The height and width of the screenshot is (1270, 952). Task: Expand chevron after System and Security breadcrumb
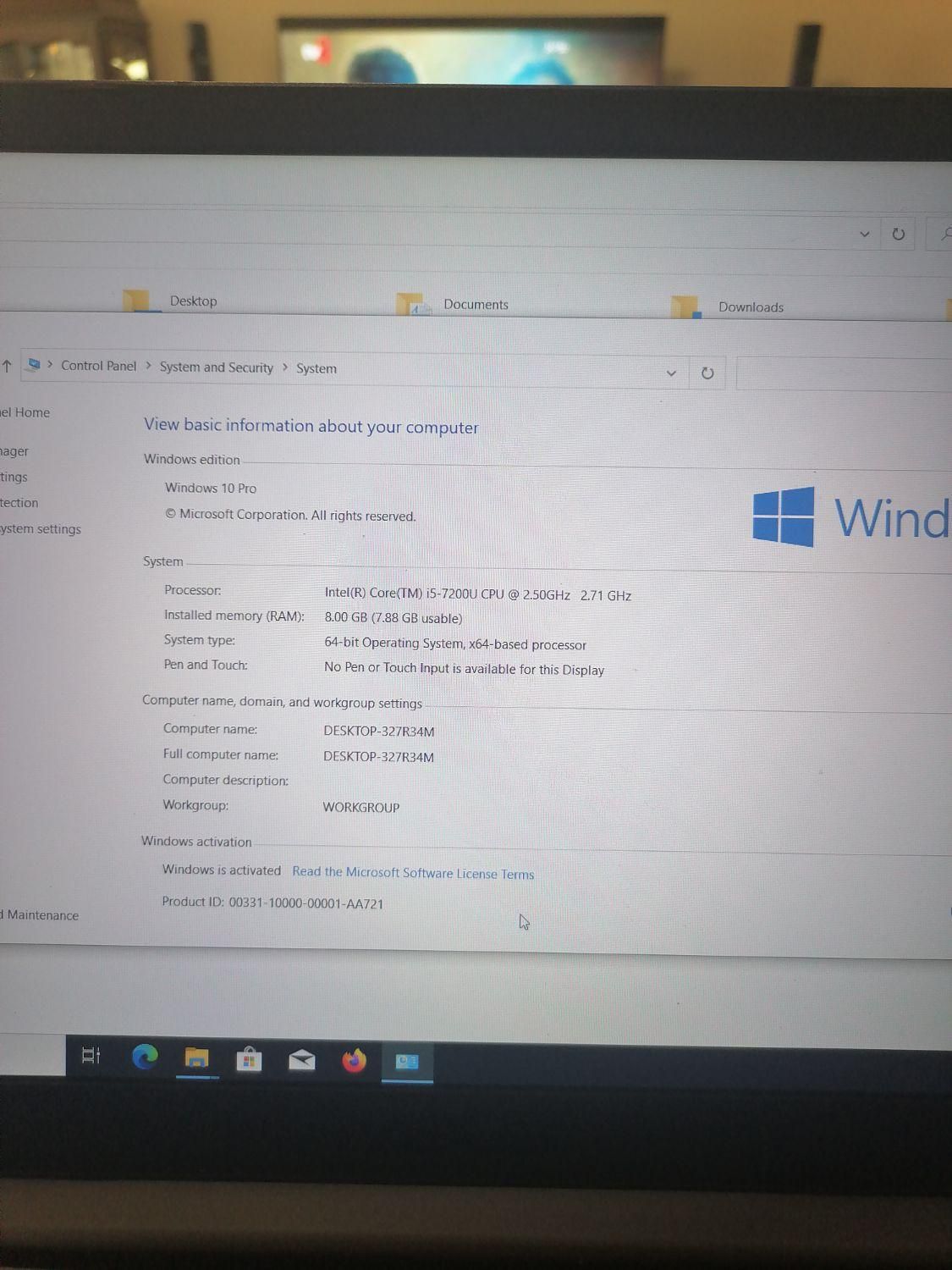285,367
